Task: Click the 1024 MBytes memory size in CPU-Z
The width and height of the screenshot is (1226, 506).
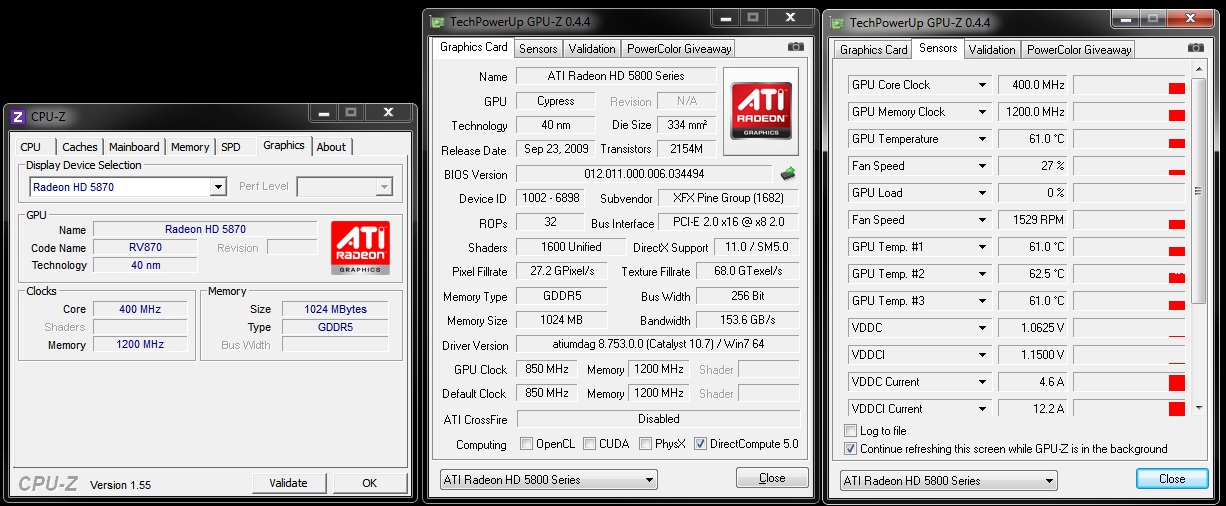Action: pos(335,310)
